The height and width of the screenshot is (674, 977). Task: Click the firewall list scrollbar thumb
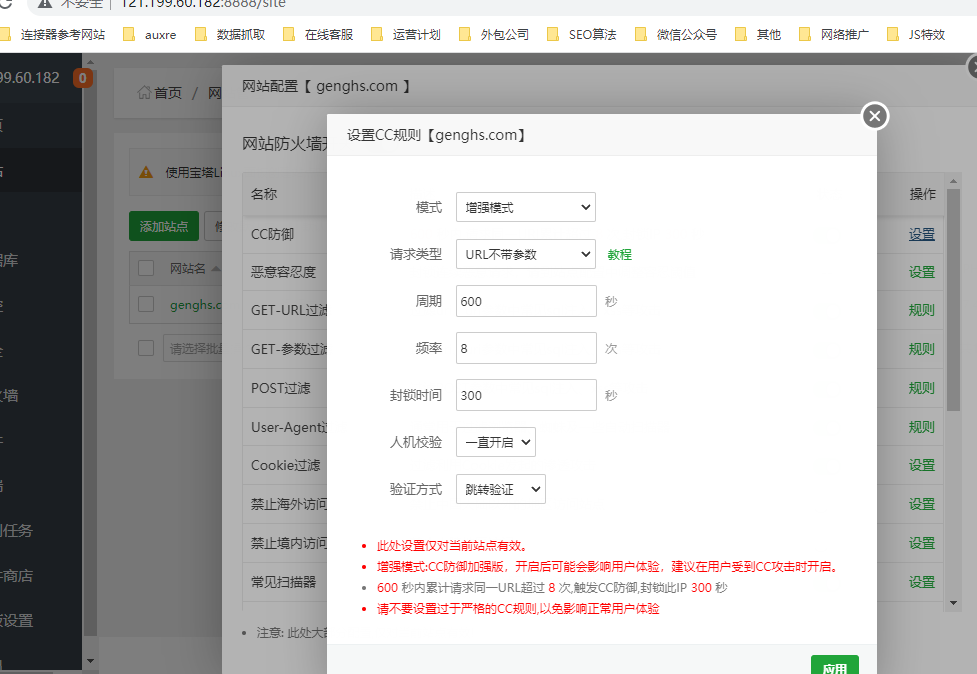(x=953, y=299)
